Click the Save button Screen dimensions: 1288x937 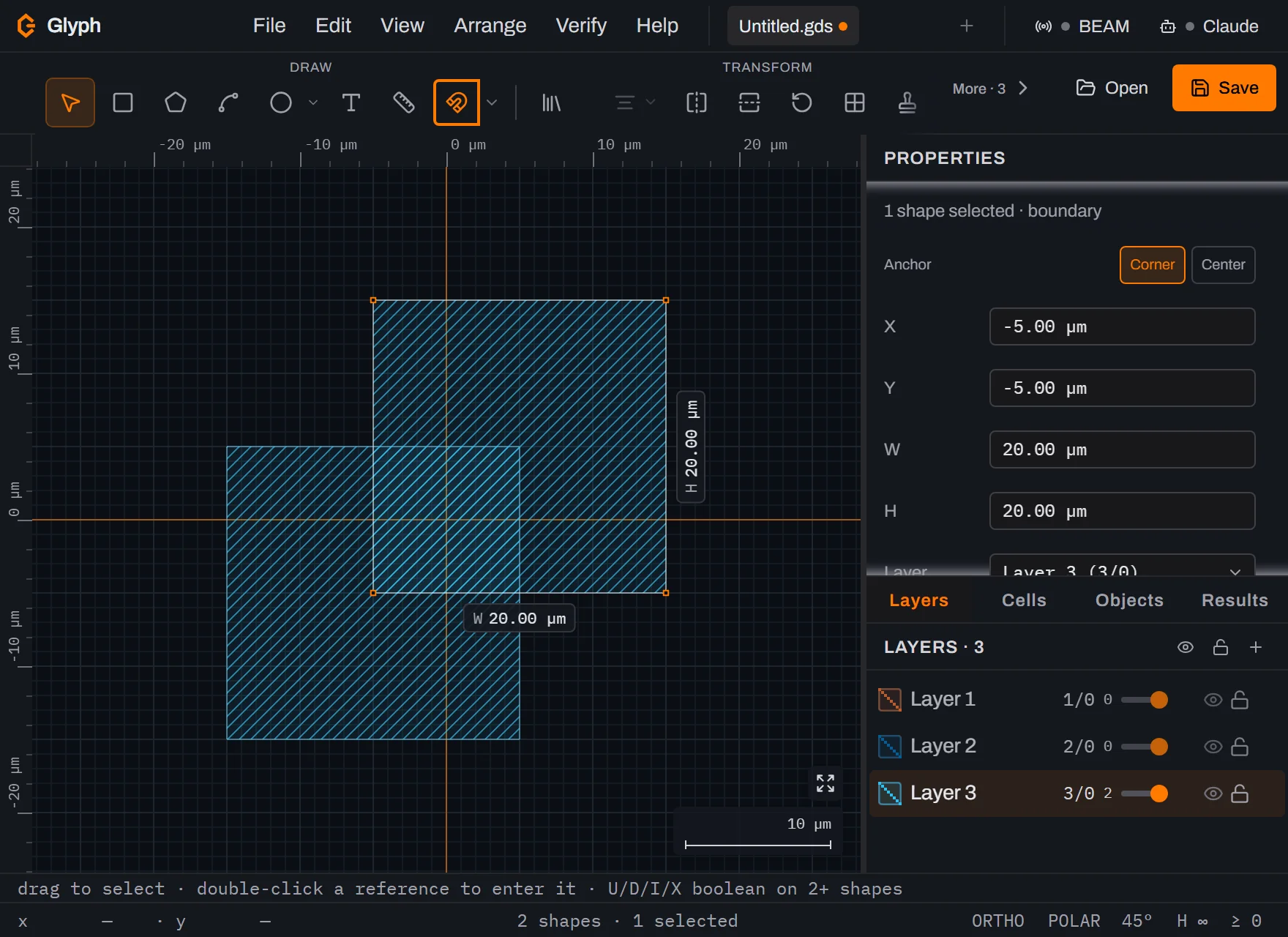(1224, 88)
